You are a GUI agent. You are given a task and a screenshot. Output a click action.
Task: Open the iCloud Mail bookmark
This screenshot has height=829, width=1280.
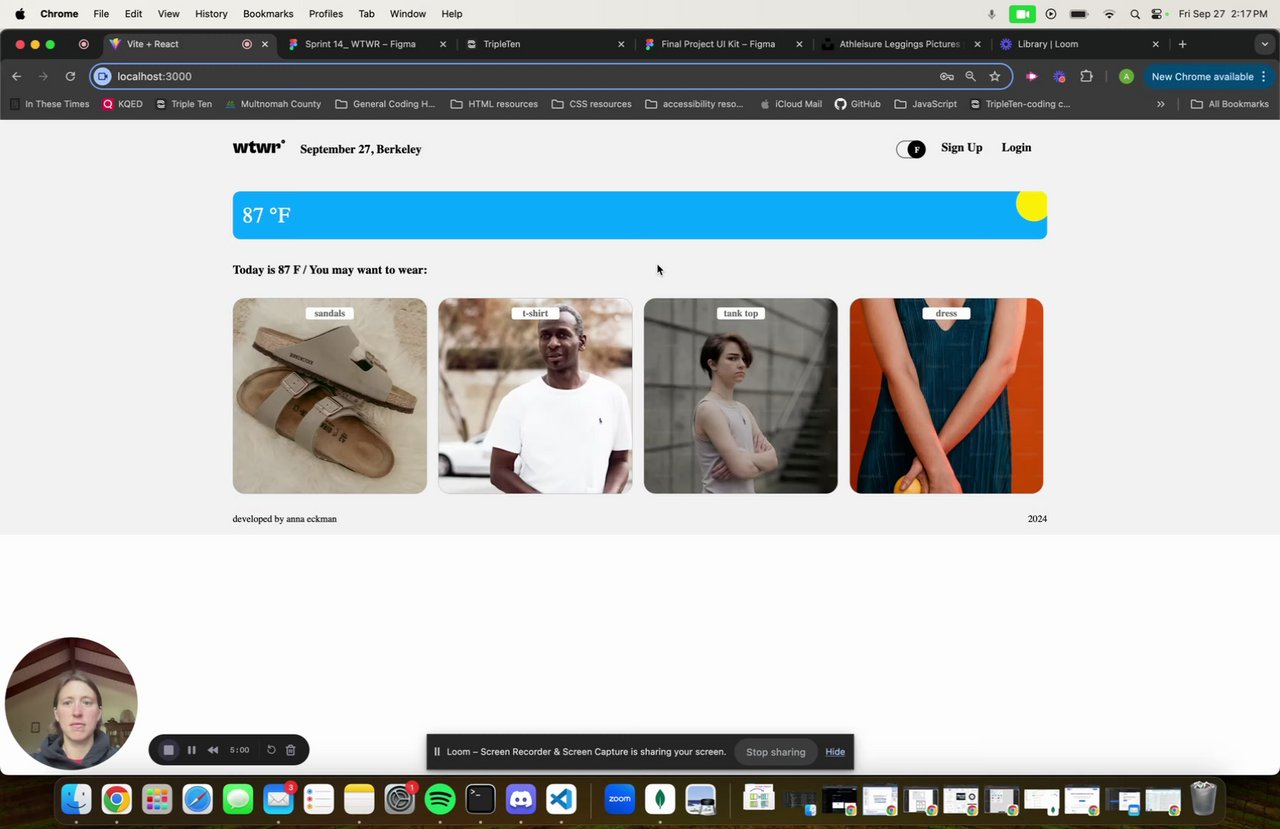[790, 104]
